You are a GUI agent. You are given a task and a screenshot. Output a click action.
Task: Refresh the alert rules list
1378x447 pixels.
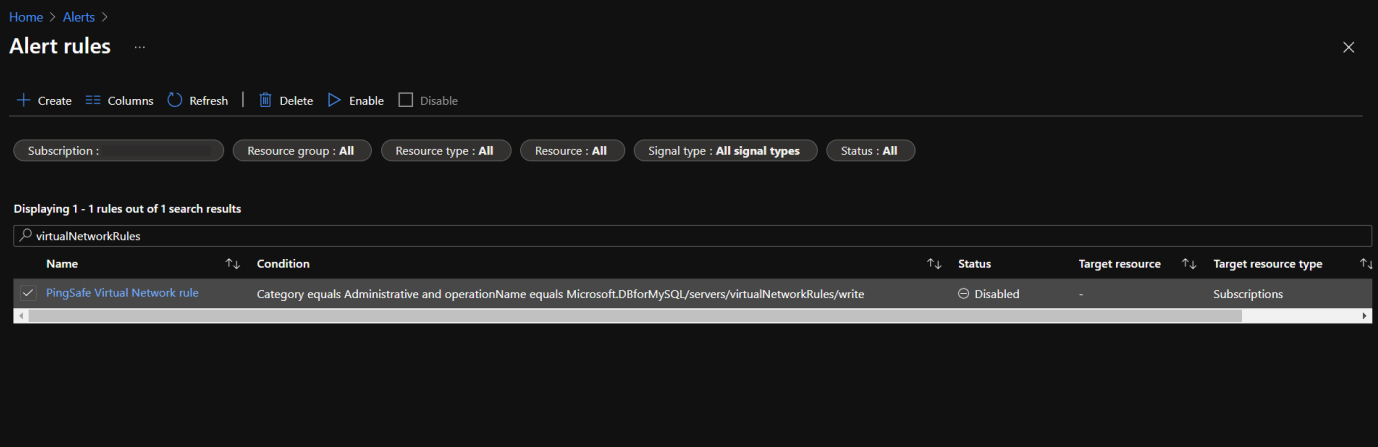click(197, 100)
